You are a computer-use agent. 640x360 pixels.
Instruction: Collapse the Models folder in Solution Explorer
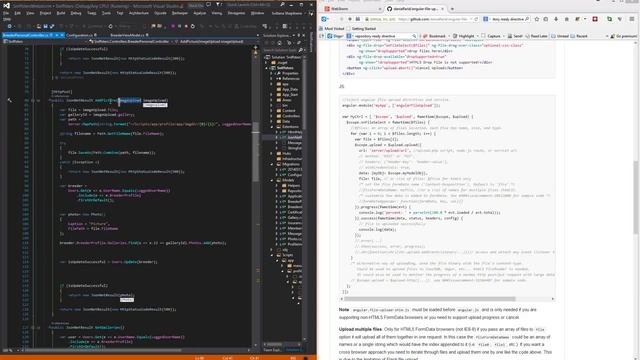[272, 180]
